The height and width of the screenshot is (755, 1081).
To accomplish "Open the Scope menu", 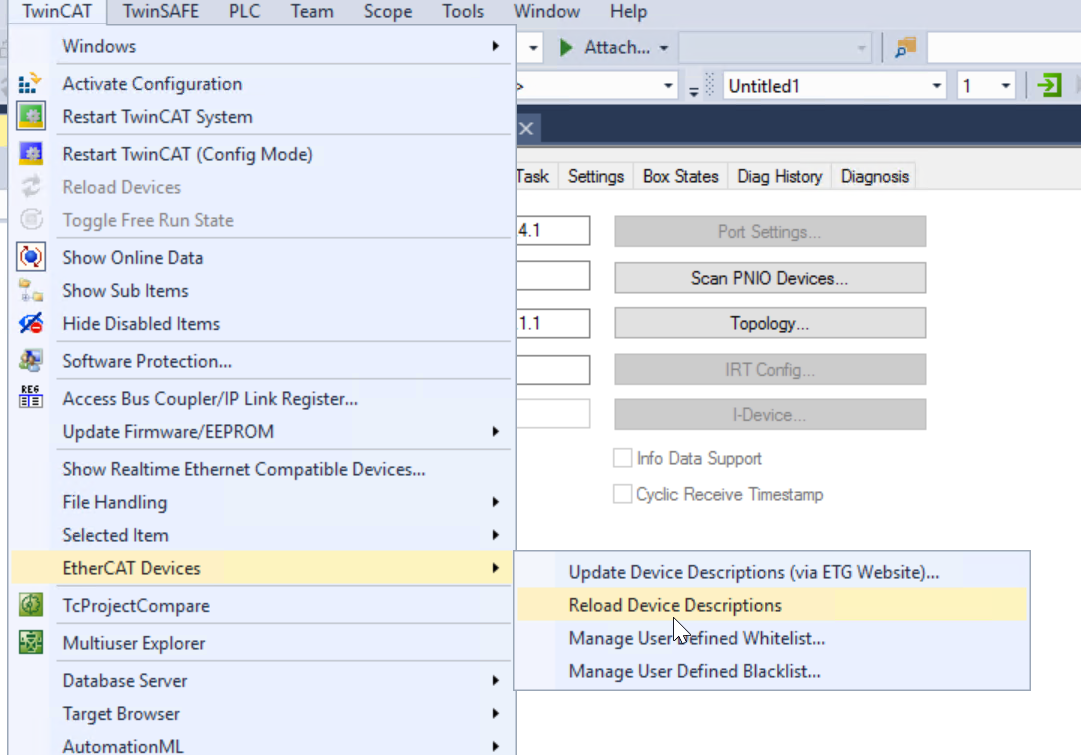I will coord(387,12).
